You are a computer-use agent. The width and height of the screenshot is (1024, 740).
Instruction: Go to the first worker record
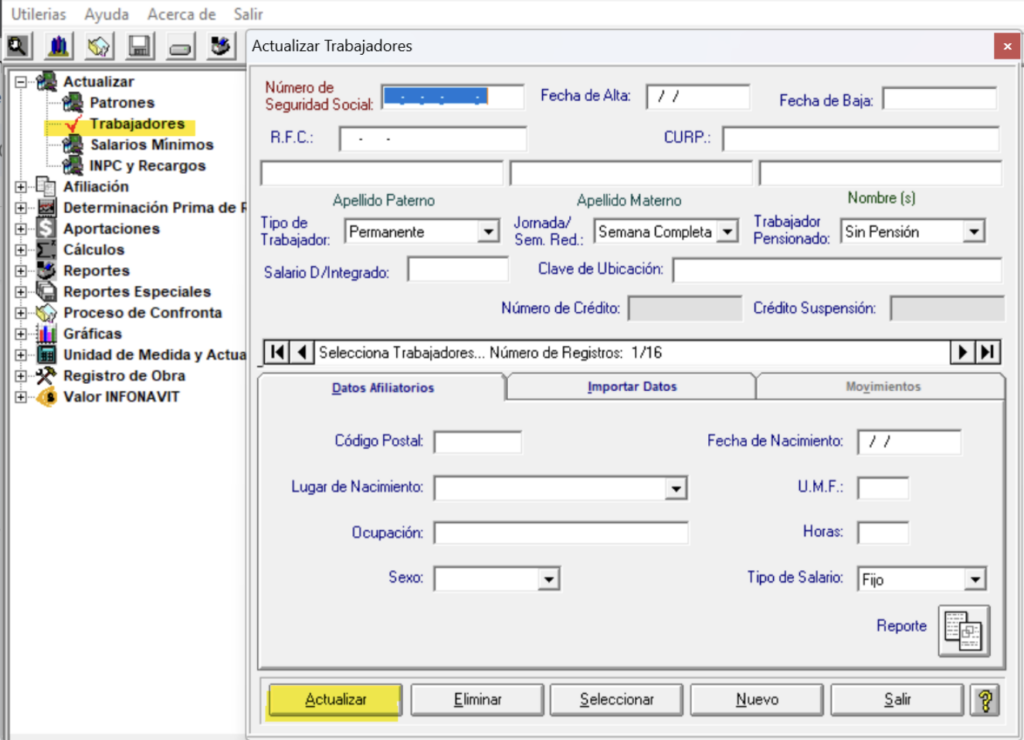[x=277, y=353]
